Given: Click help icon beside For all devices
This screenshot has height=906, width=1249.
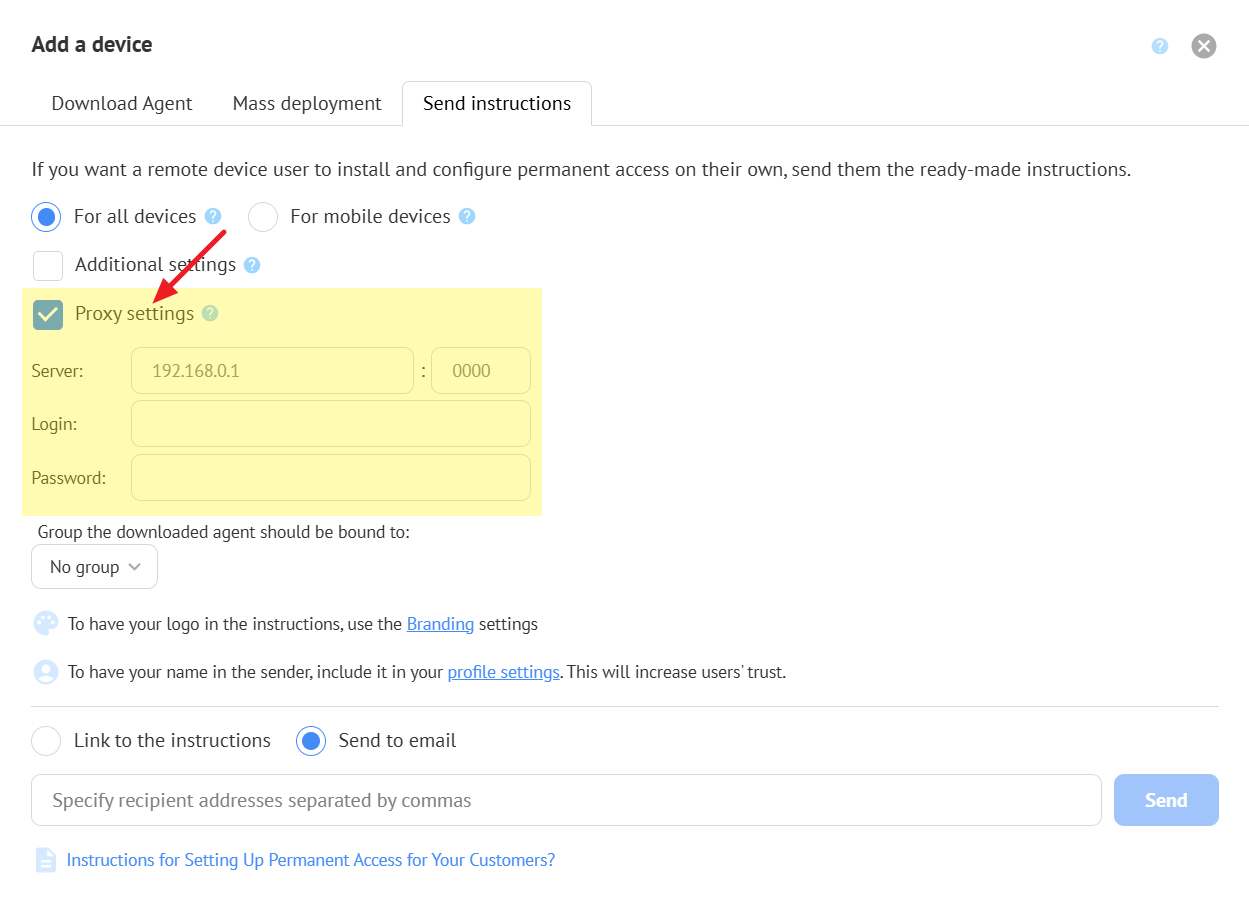Looking at the screenshot, I should (x=212, y=216).
